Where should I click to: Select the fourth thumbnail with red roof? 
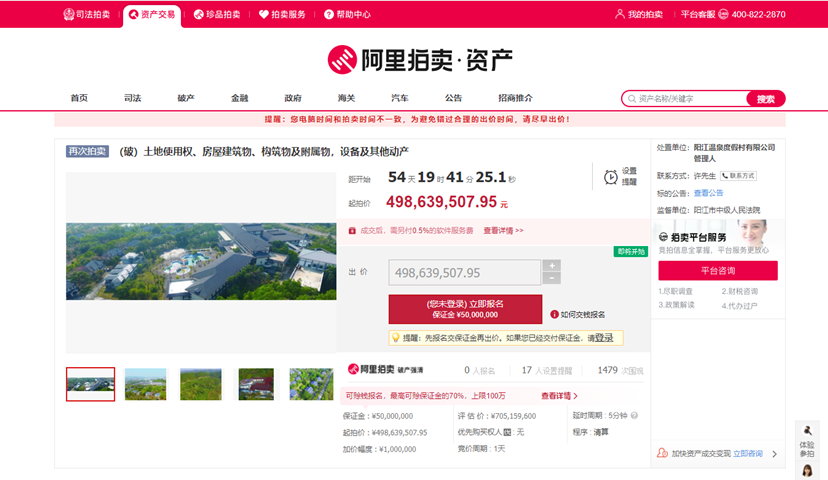click(x=256, y=384)
